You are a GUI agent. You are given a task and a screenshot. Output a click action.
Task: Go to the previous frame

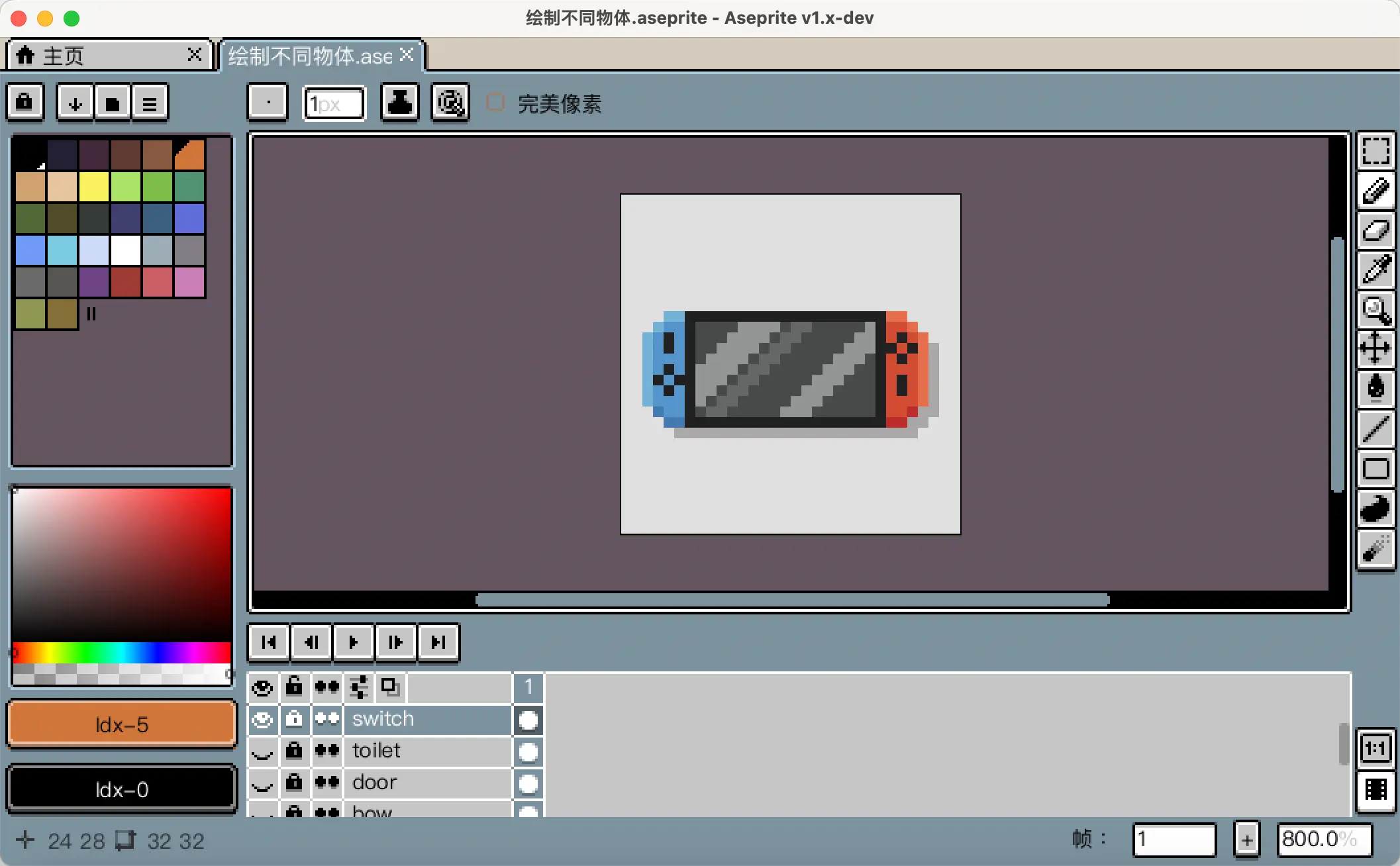(311, 642)
